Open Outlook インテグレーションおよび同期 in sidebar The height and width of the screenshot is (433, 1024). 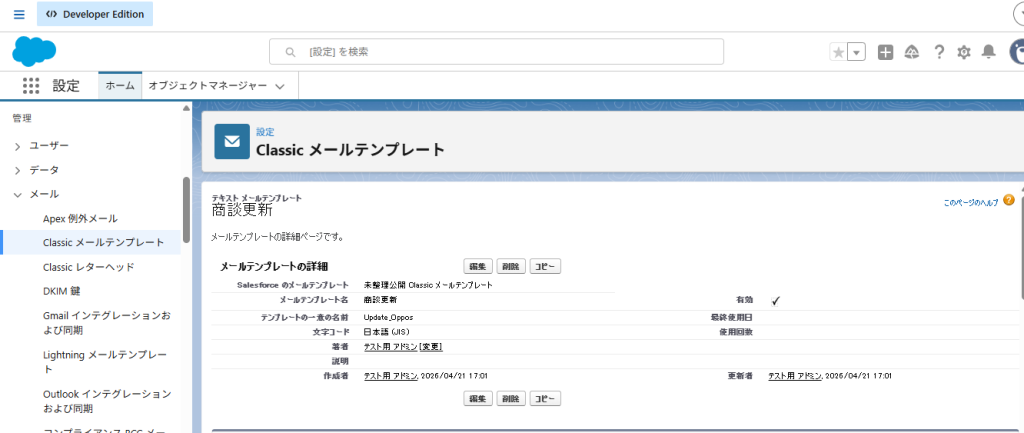tap(107, 401)
